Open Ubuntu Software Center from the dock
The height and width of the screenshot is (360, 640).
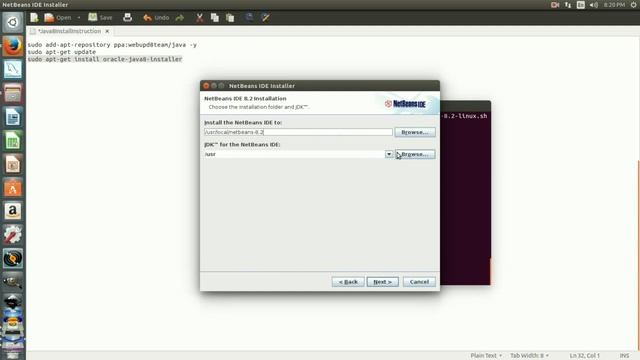point(13,188)
